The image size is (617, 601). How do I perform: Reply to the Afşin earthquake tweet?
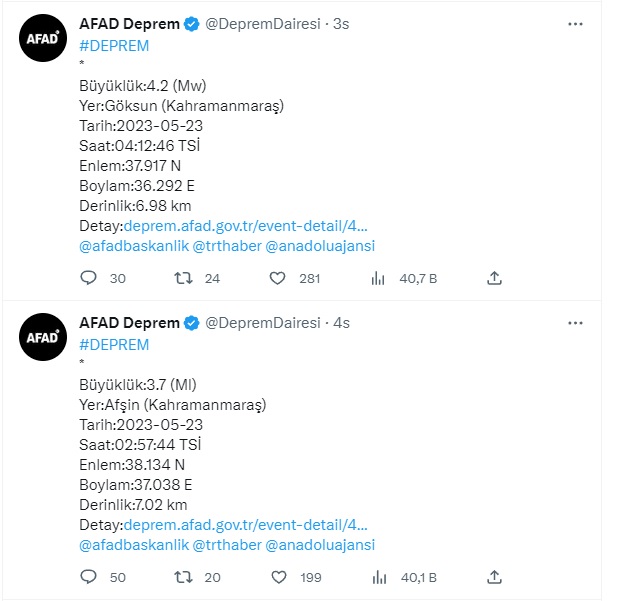(88, 576)
